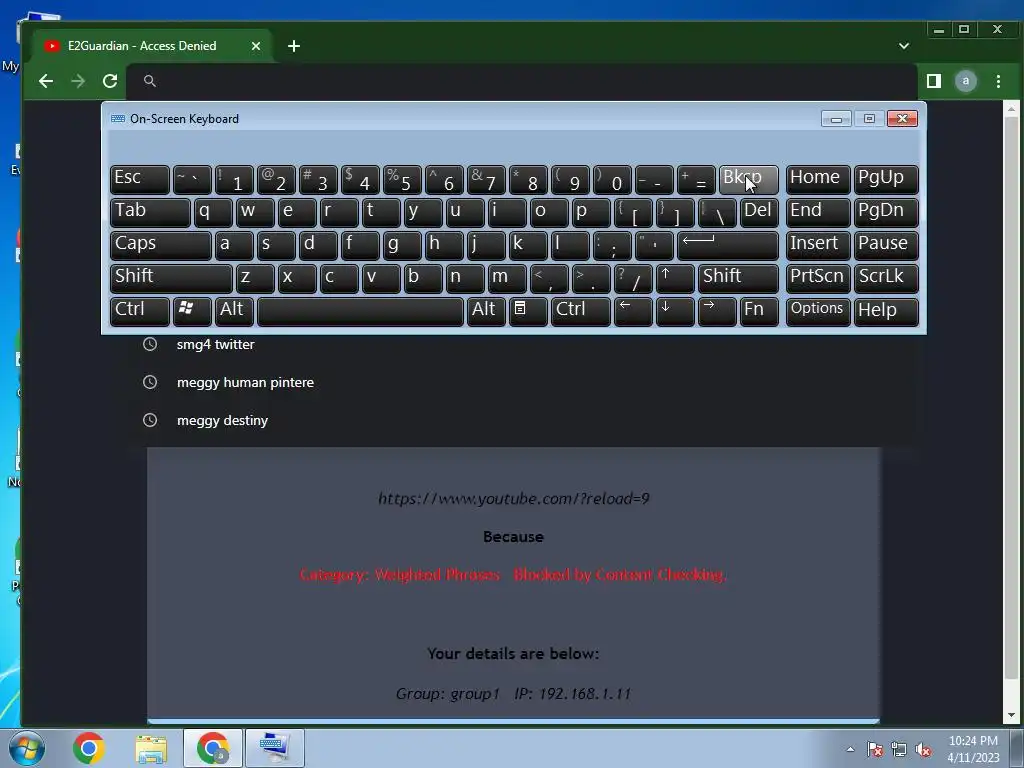Click the On-Screen Keyboard title icon
Screen dimensions: 1024x768
[x=118, y=119]
